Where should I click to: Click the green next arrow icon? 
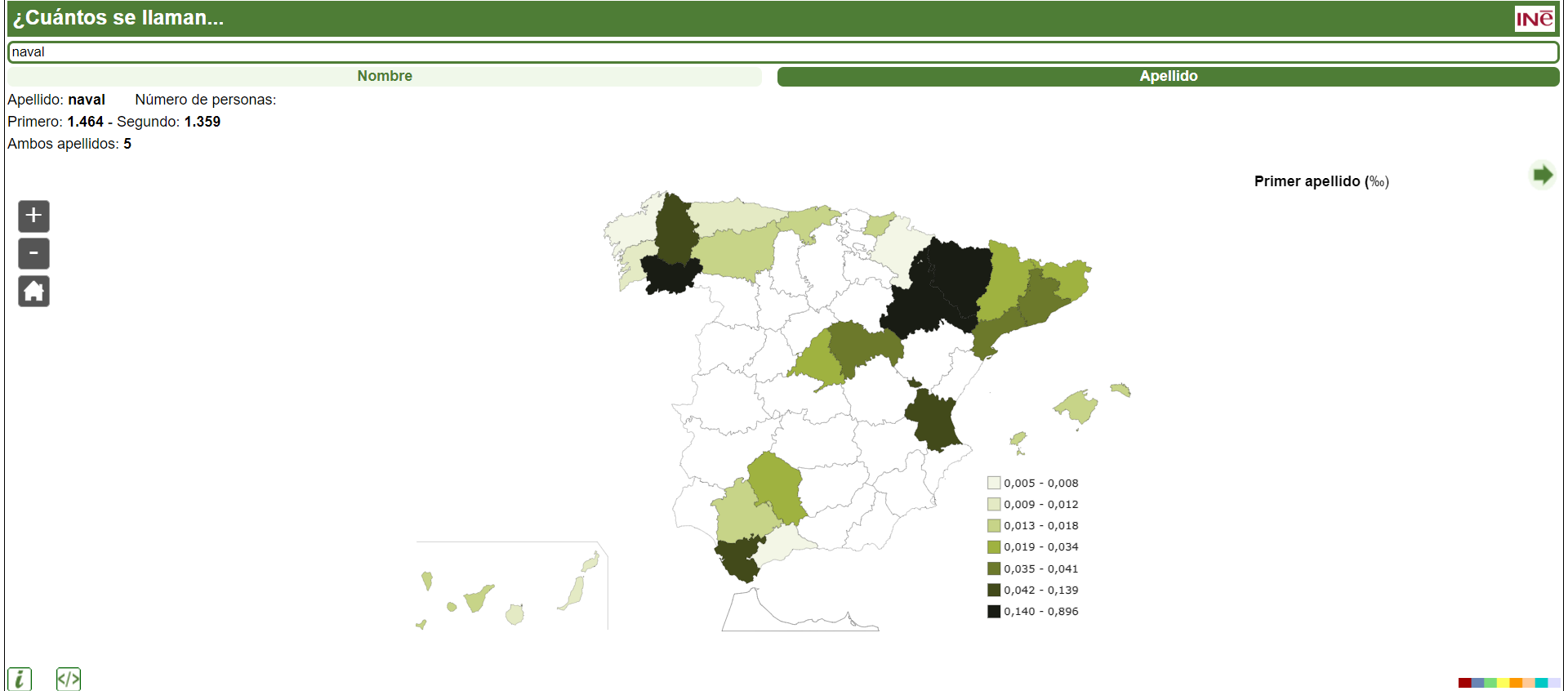[x=1542, y=175]
